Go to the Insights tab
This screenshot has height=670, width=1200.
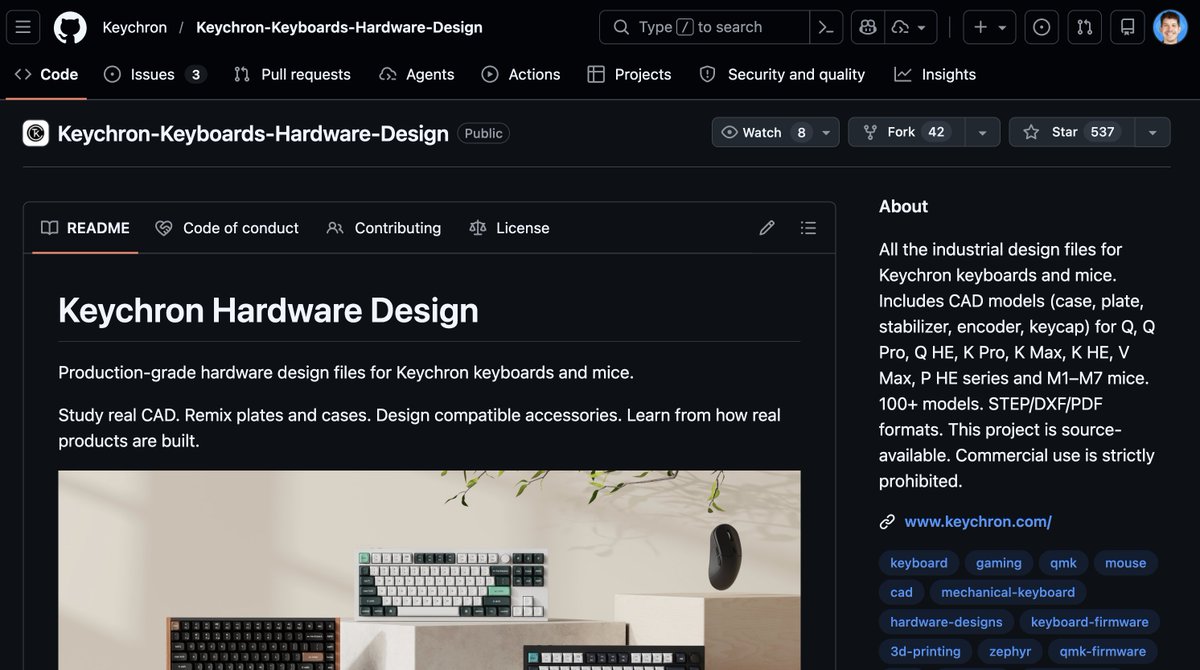click(x=935, y=74)
